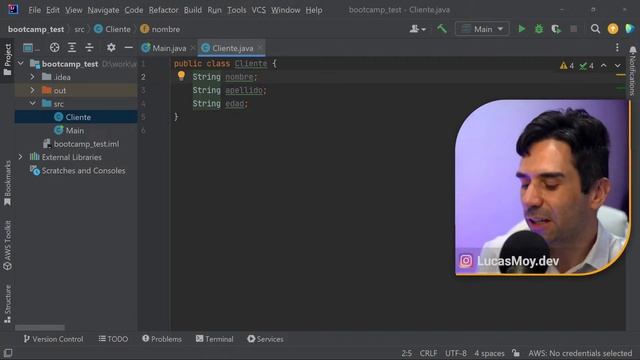Open Problems tool window
This screenshot has height=360, width=640.
tap(162, 339)
